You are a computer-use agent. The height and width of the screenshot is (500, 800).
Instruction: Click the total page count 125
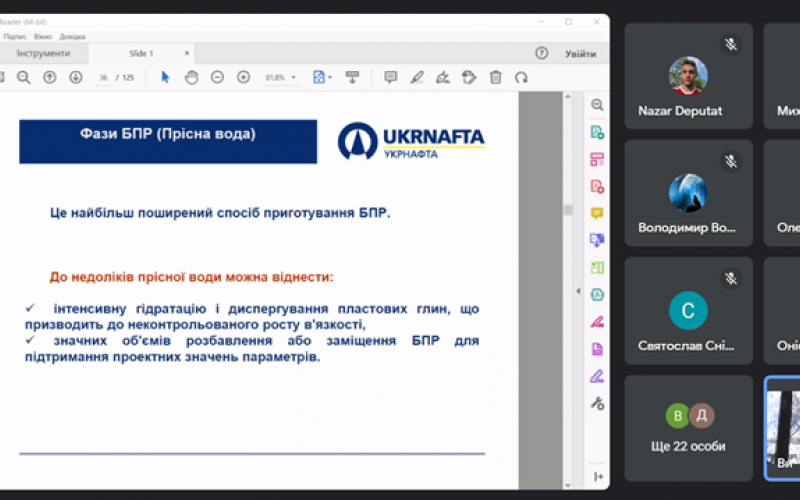coord(128,78)
